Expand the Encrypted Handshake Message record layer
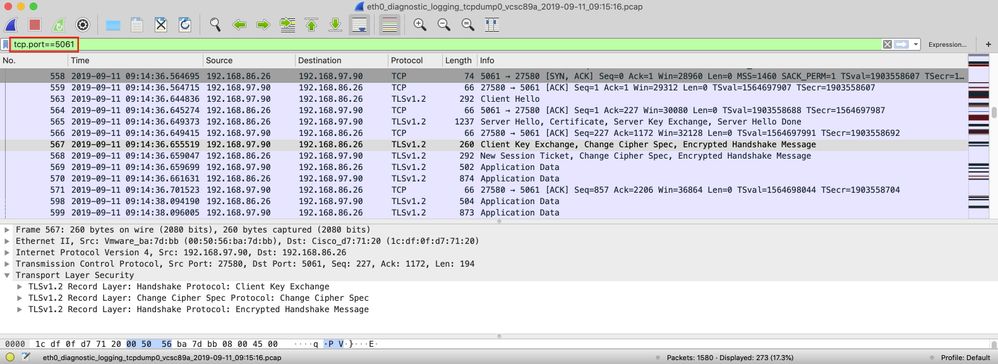 pos(20,310)
